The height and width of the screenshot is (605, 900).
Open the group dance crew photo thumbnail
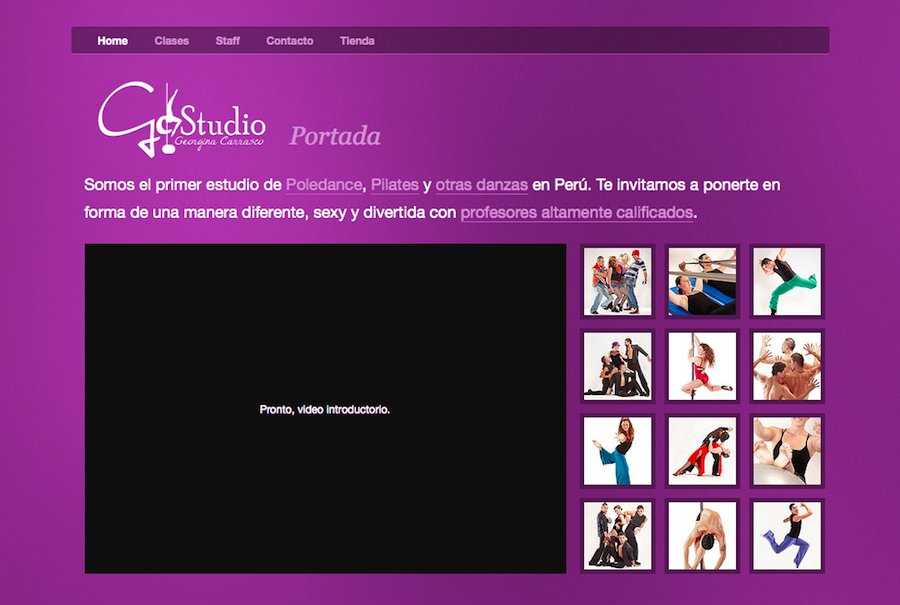click(x=617, y=535)
